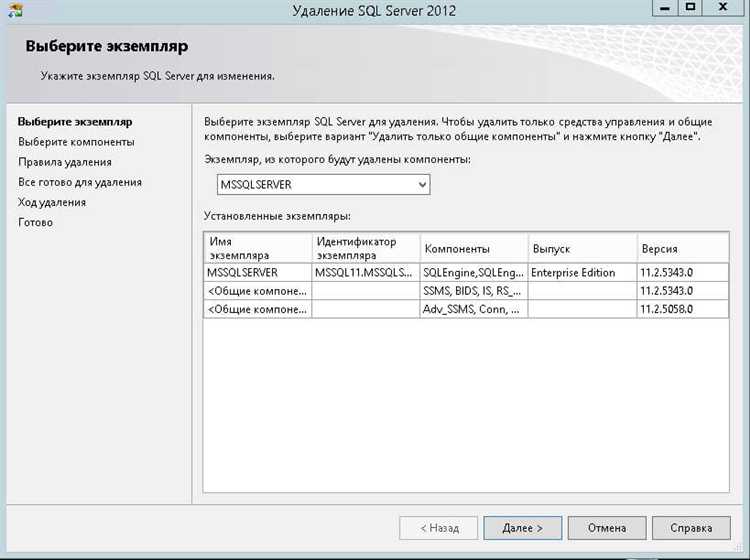Image resolution: width=750 pixels, height=560 pixels.
Task: Sort by the Имя экземпляра column header
Action: (258, 248)
